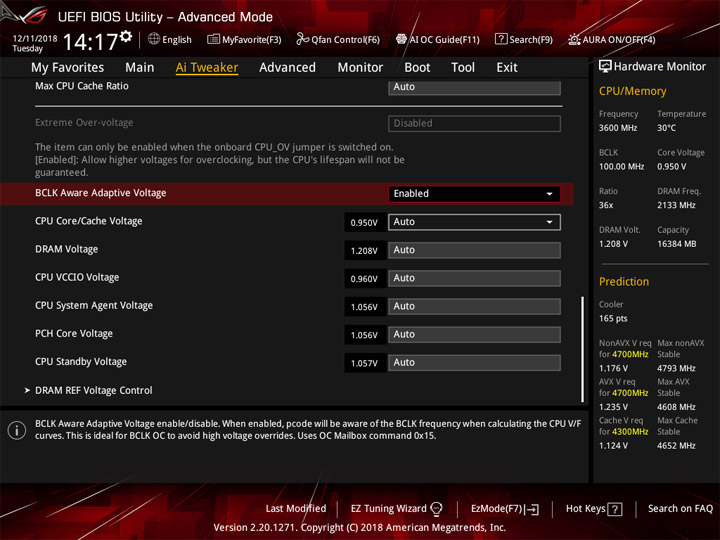Go to the Exit tab
Screen dimensions: 720x540
507,68
